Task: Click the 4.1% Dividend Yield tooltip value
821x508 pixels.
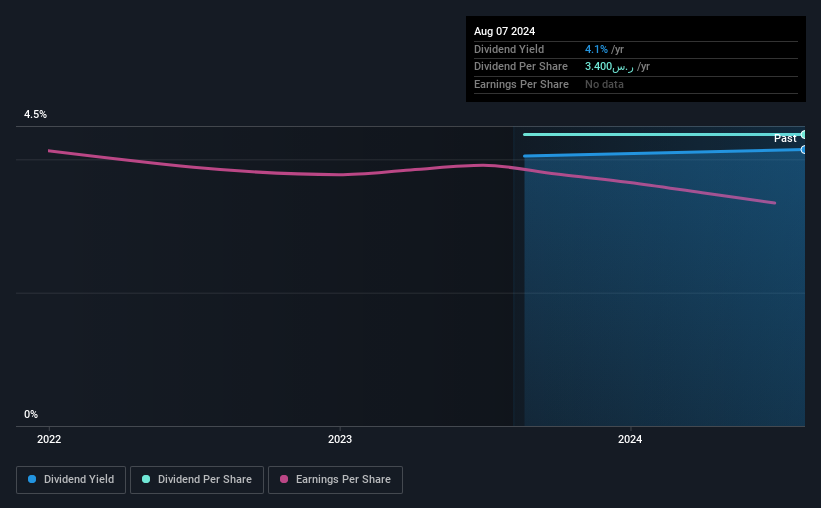Action: pyautogui.click(x=596, y=49)
